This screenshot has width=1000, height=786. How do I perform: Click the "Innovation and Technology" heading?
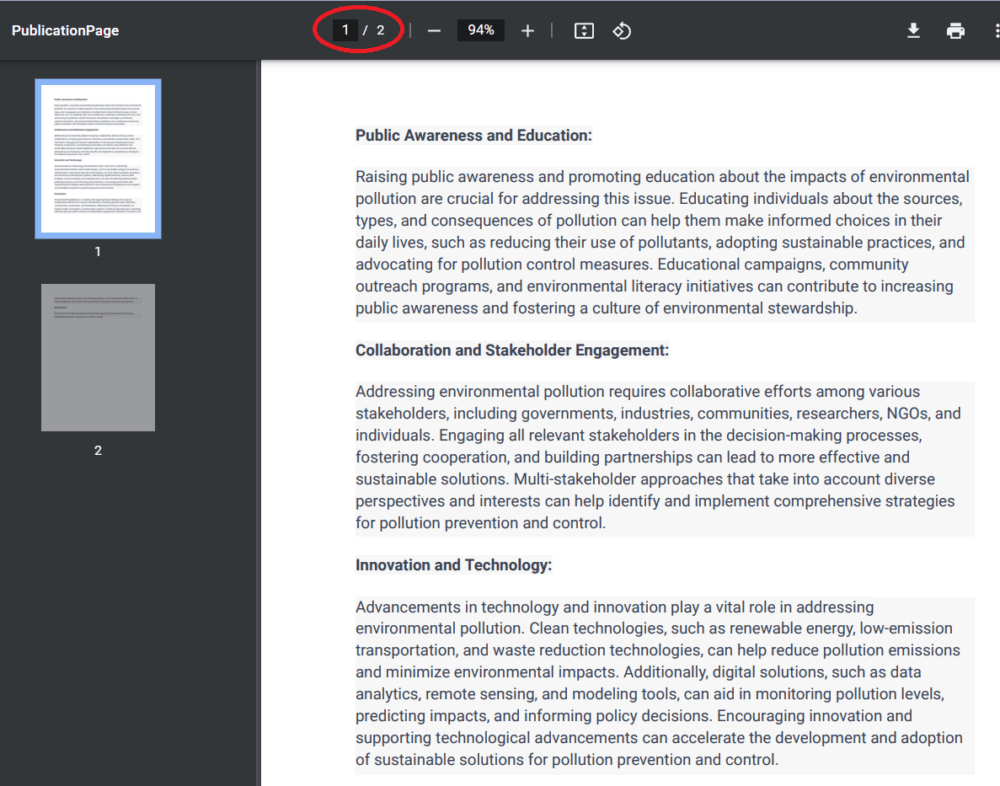453,565
